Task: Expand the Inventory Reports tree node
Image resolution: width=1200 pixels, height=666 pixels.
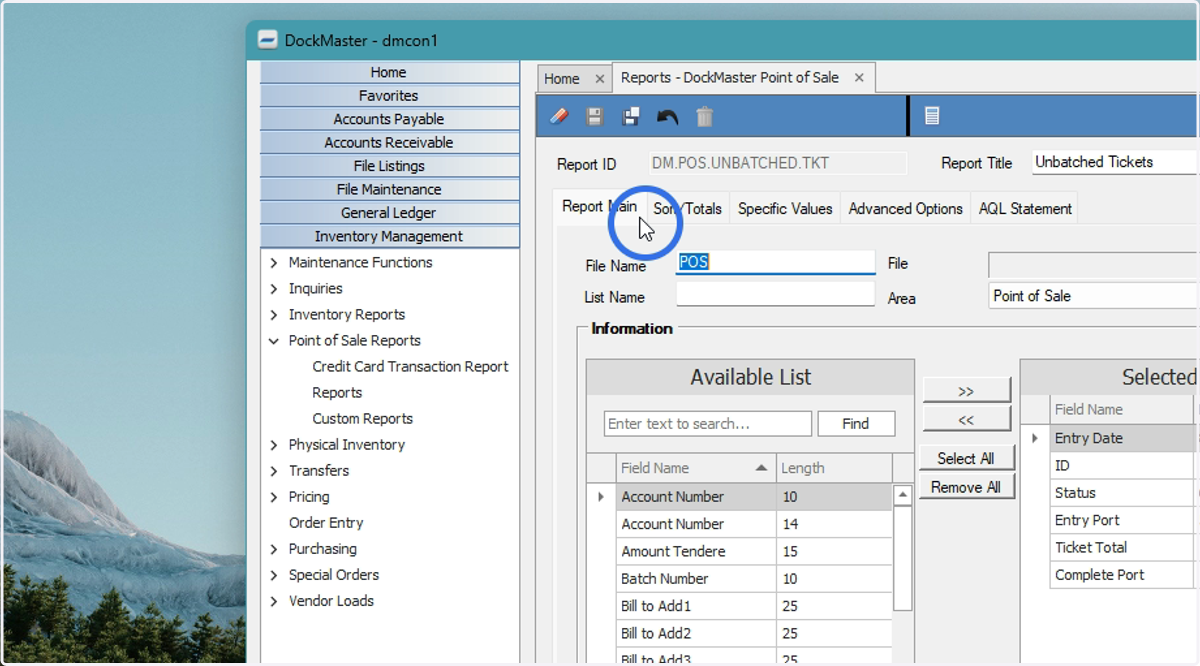Action: pyautogui.click(x=274, y=315)
